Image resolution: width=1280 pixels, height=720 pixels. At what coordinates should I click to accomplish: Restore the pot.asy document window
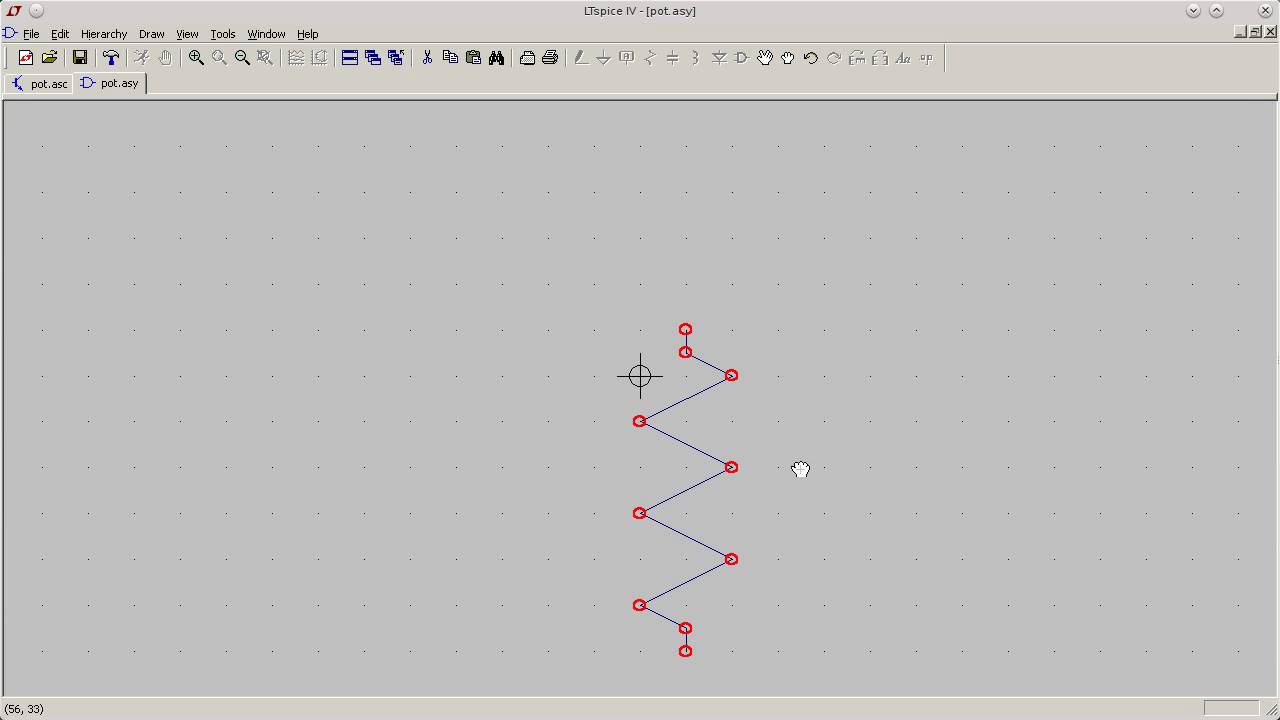[1256, 33]
